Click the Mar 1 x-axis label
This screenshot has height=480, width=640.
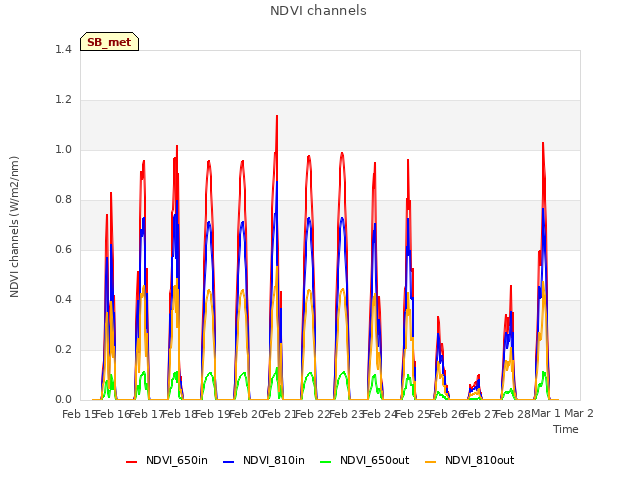[546, 414]
